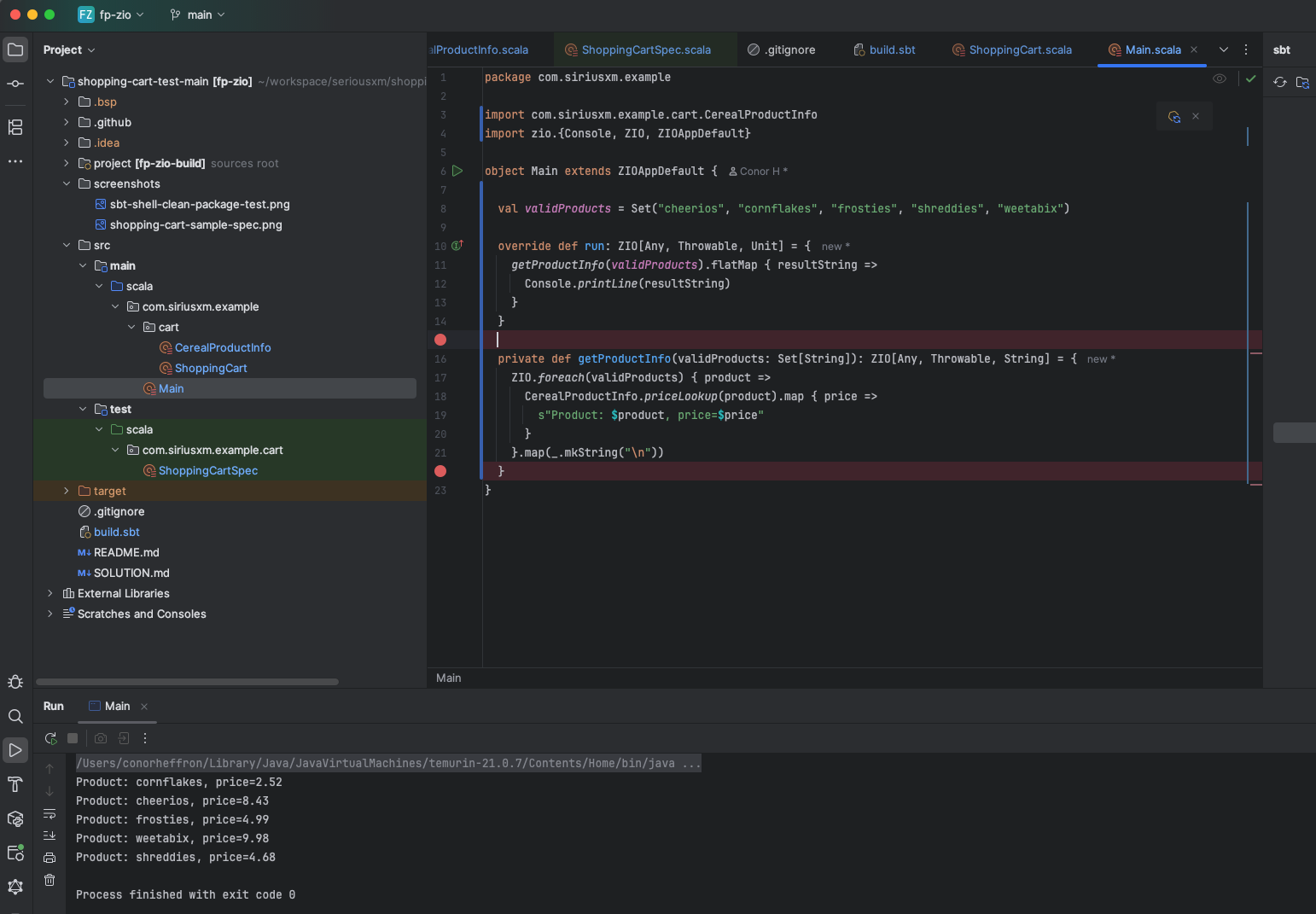Open the Debug tool window icon
The width and height of the screenshot is (1316, 914).
(x=15, y=682)
